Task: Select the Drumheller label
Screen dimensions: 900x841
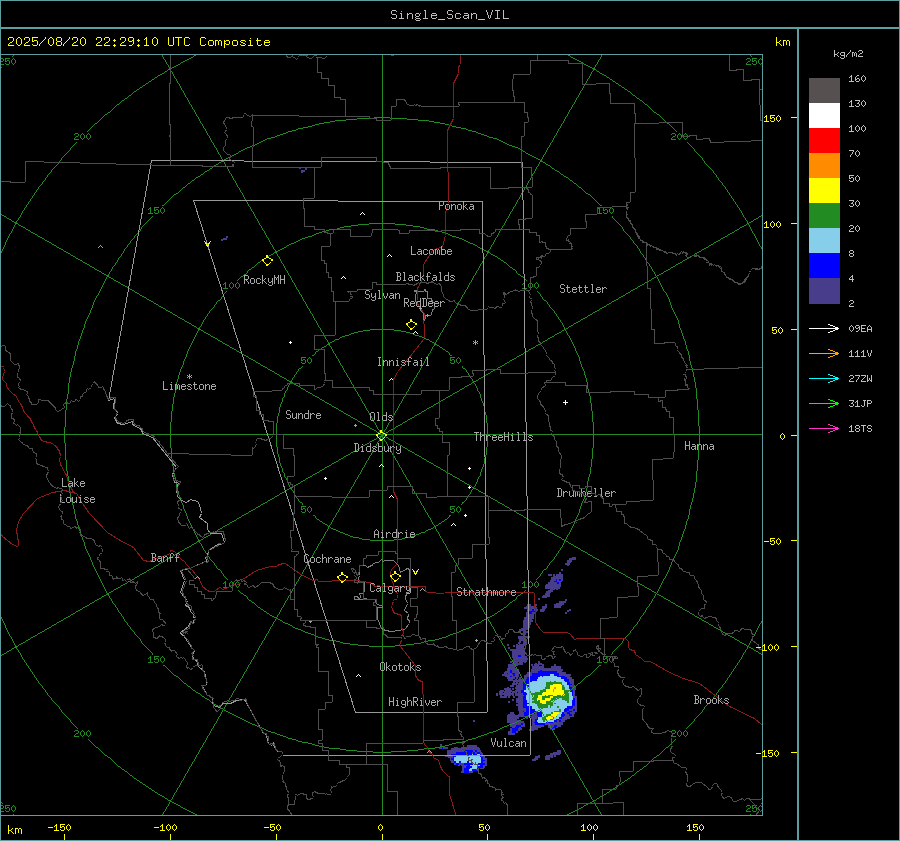Action: tap(586, 493)
